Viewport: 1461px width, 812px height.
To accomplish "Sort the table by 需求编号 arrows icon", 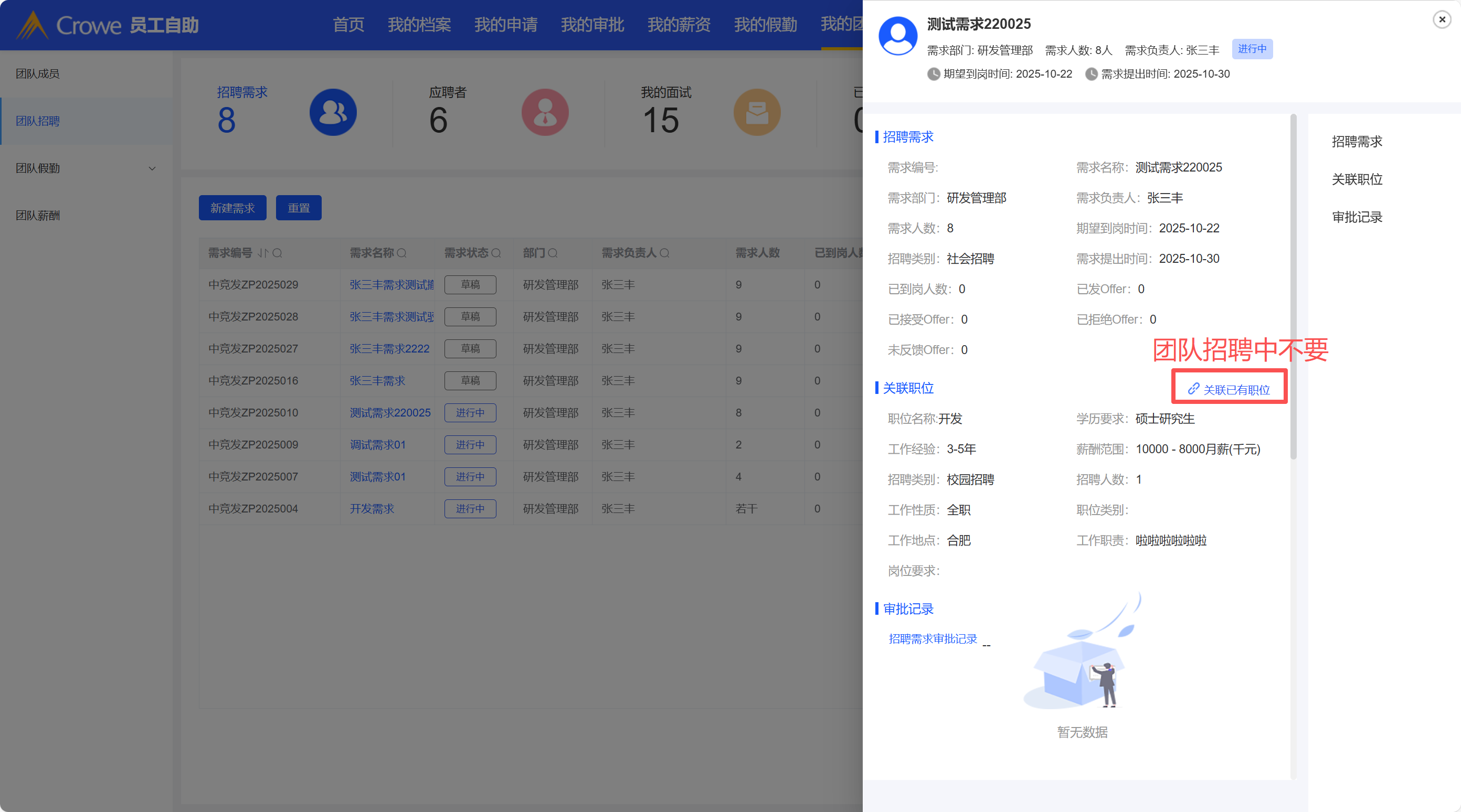I will (x=262, y=253).
